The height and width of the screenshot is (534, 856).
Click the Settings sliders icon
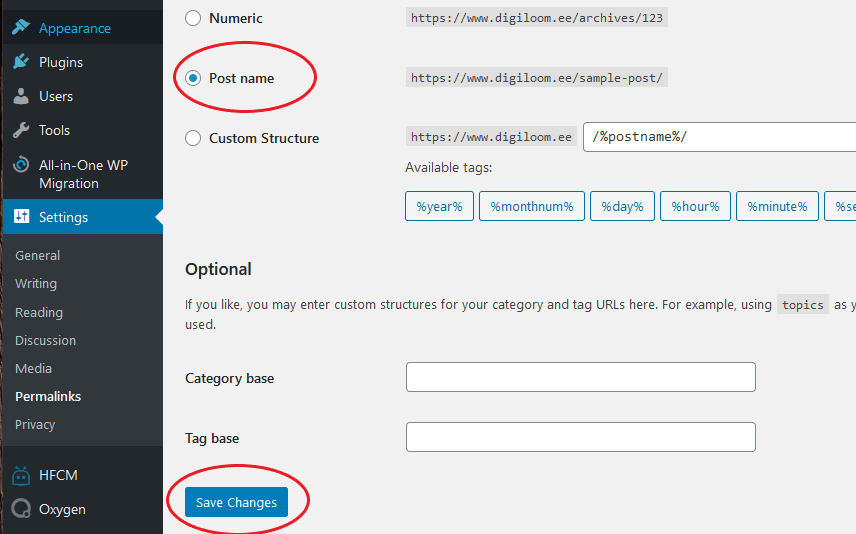click(x=21, y=216)
